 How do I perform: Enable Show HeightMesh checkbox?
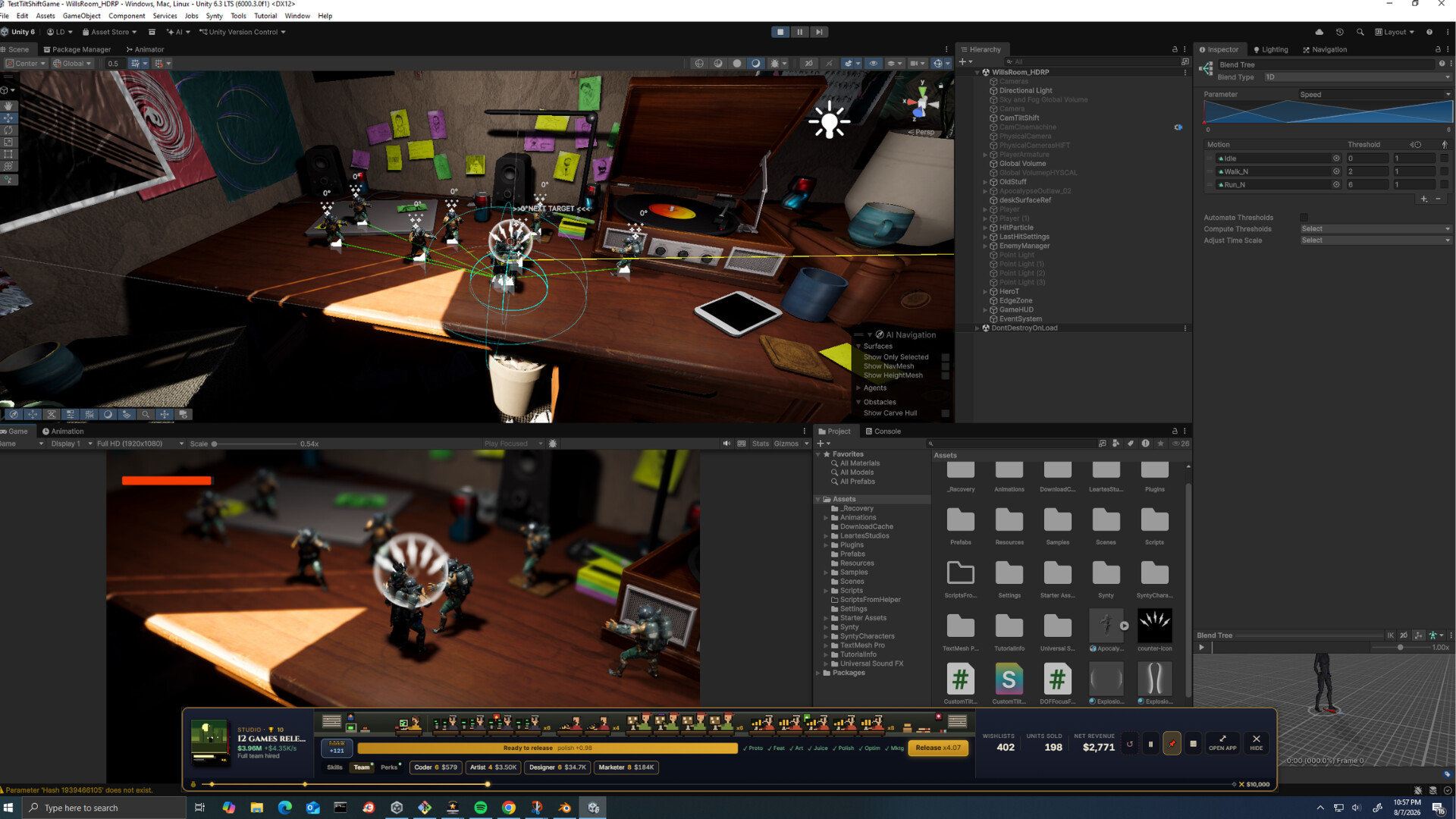946,375
